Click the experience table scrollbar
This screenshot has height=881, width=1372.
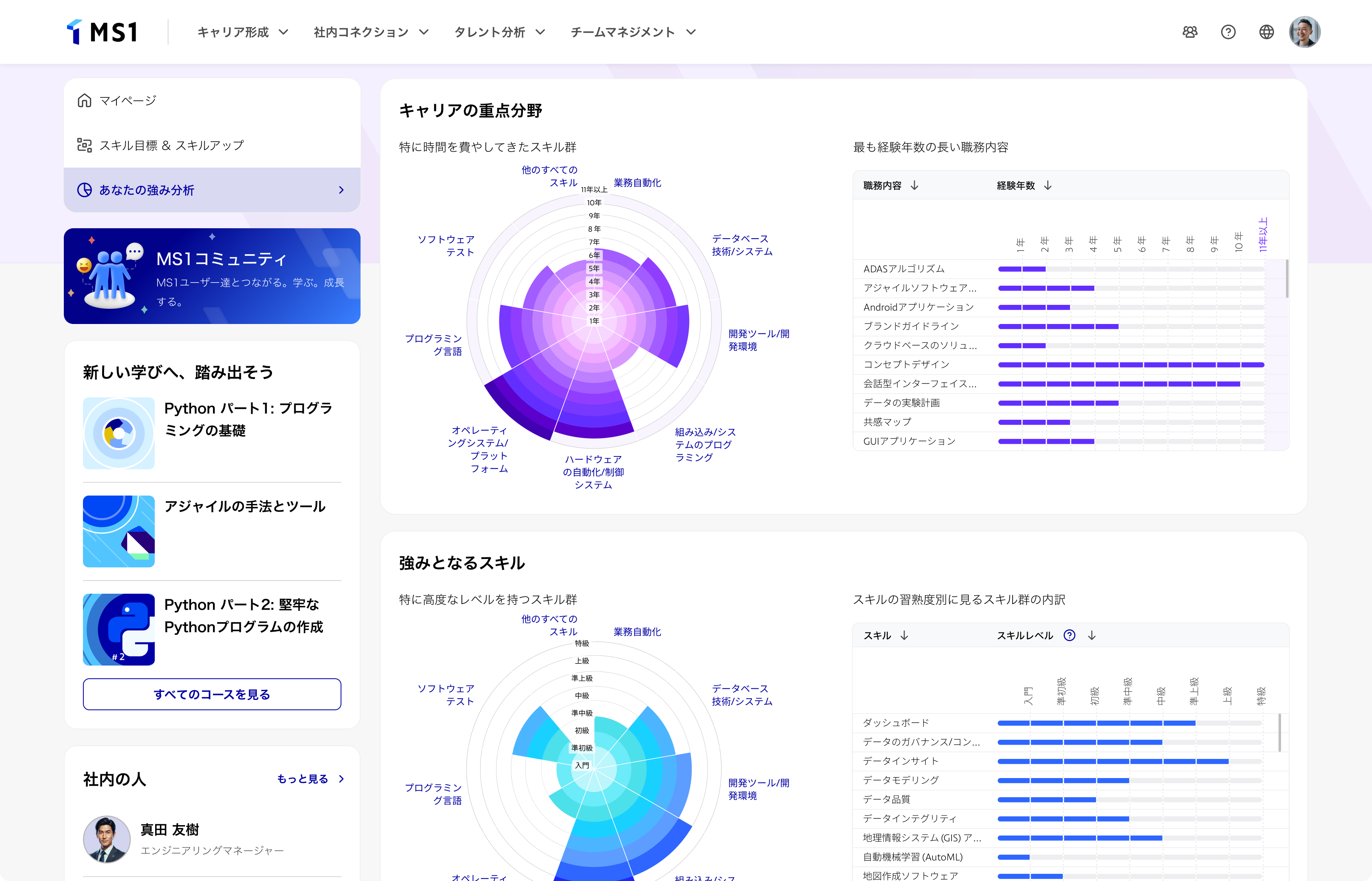pos(1287,279)
